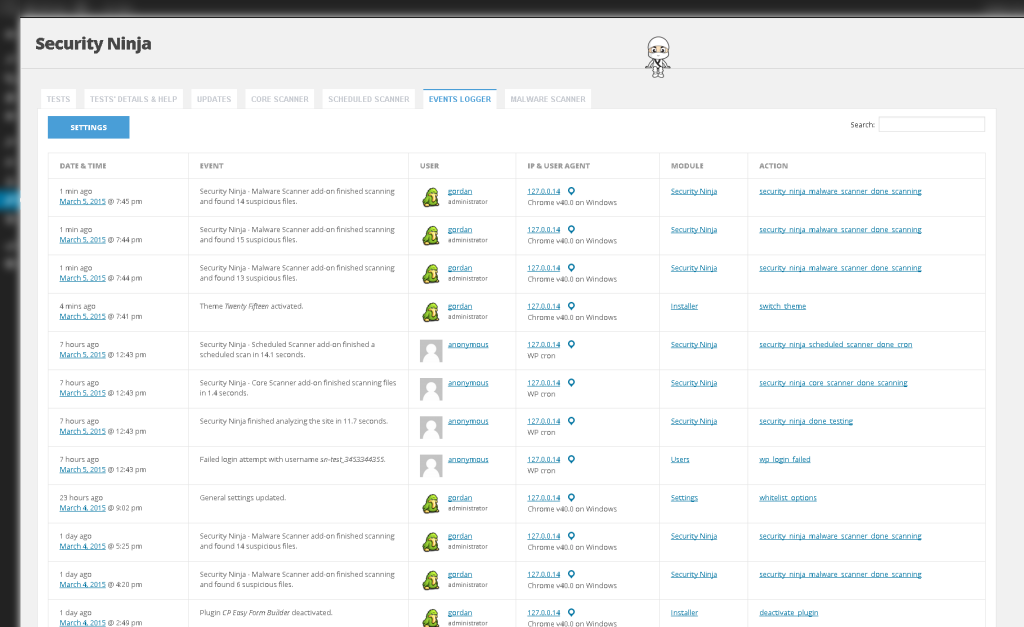This screenshot has width=1024, height=627.
Task: Open gordan's user profile link
Action: 460,190
